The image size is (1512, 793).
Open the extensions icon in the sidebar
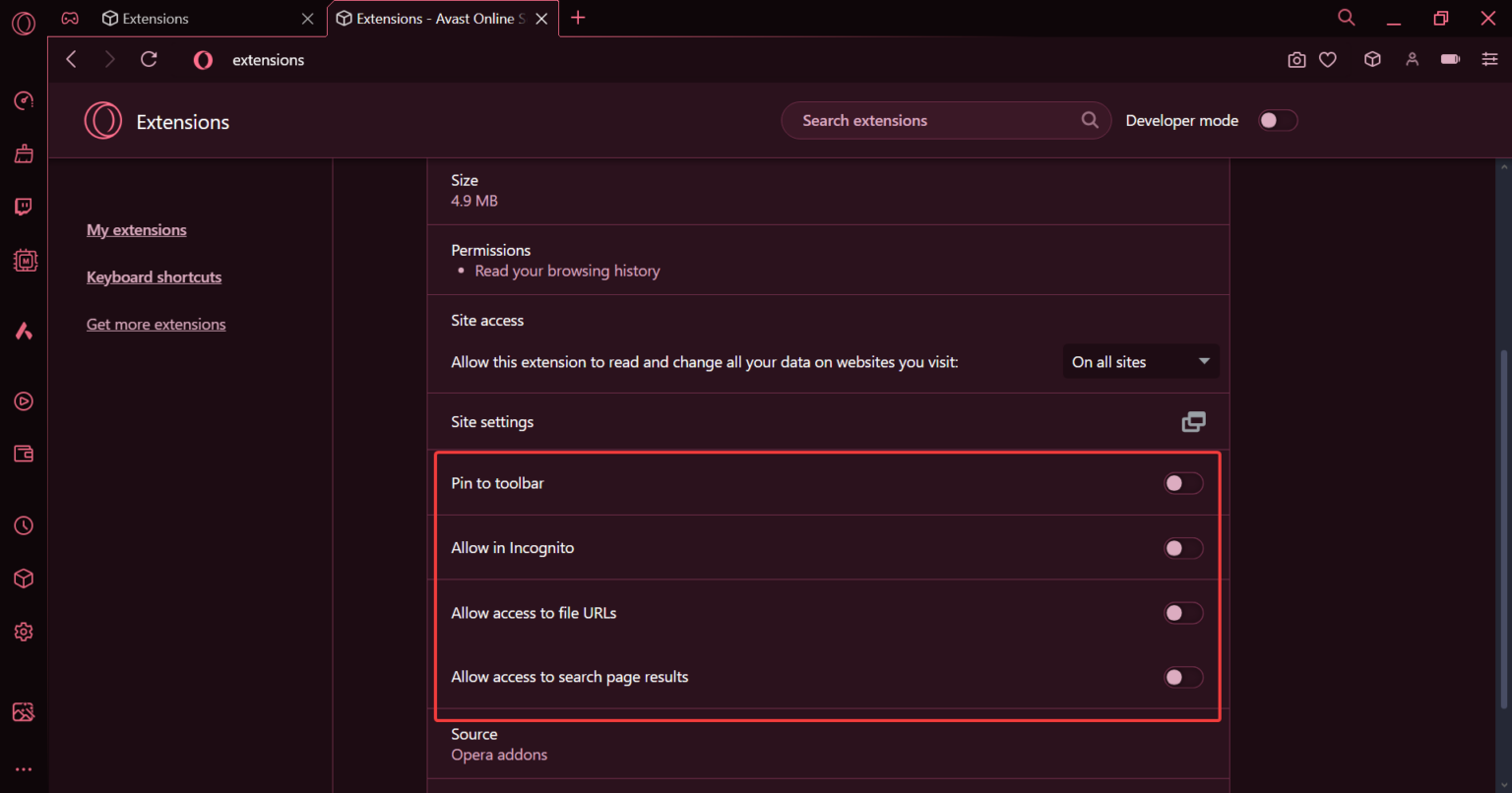[24, 578]
